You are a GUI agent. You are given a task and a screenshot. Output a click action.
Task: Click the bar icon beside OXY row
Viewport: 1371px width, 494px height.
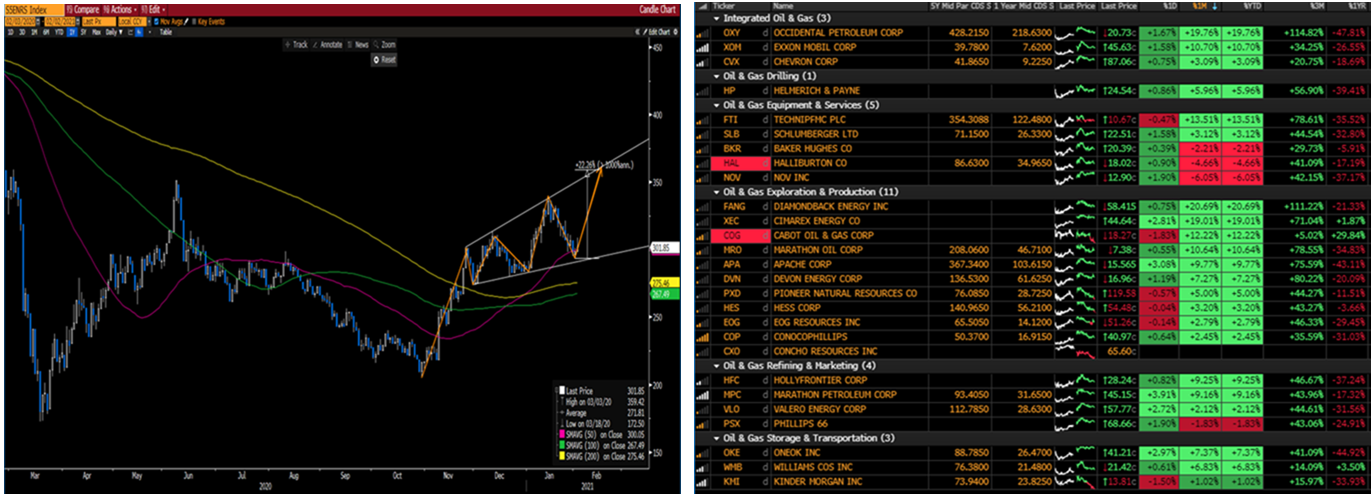point(701,32)
